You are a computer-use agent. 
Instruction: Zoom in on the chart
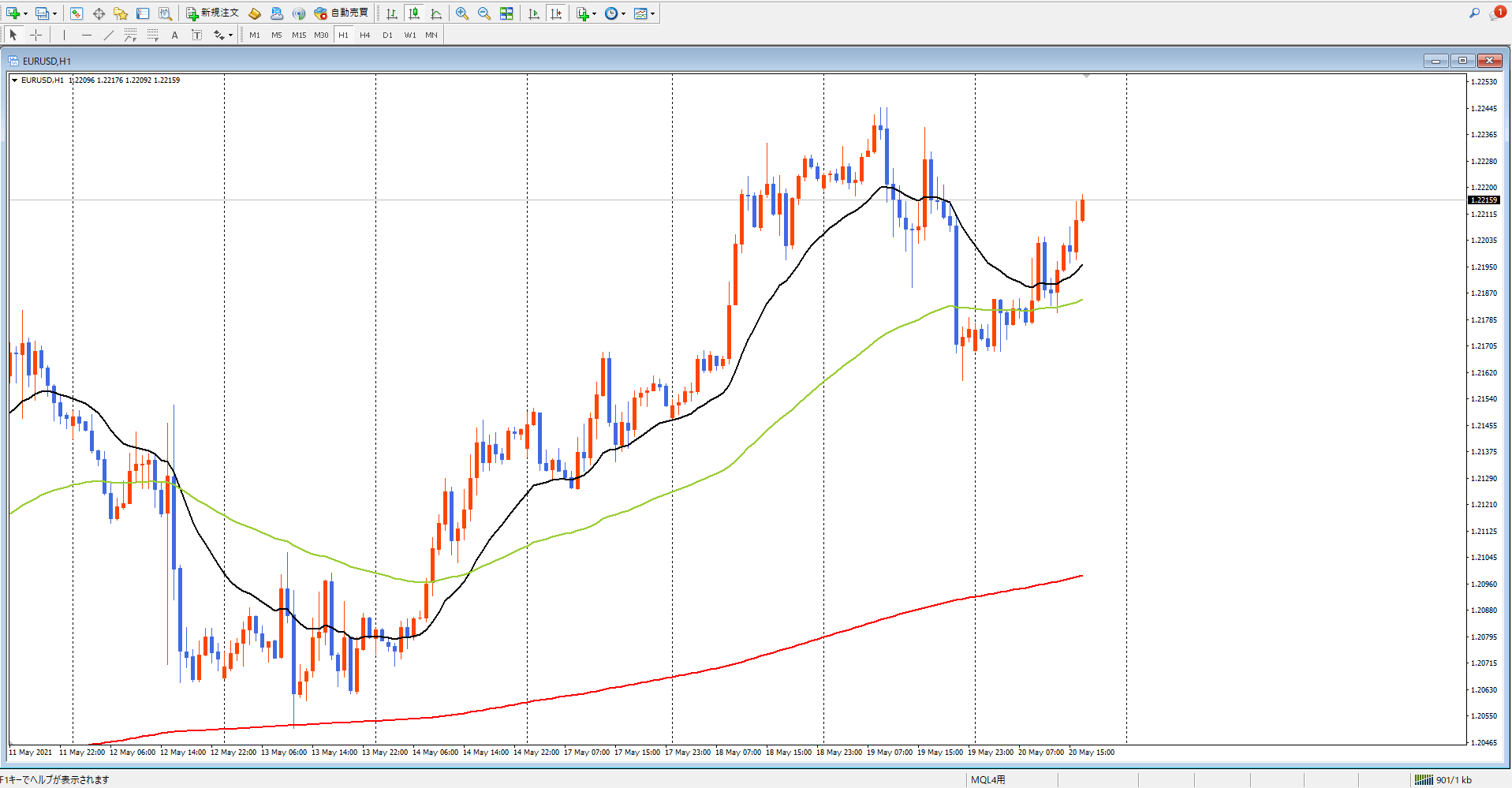click(x=462, y=13)
